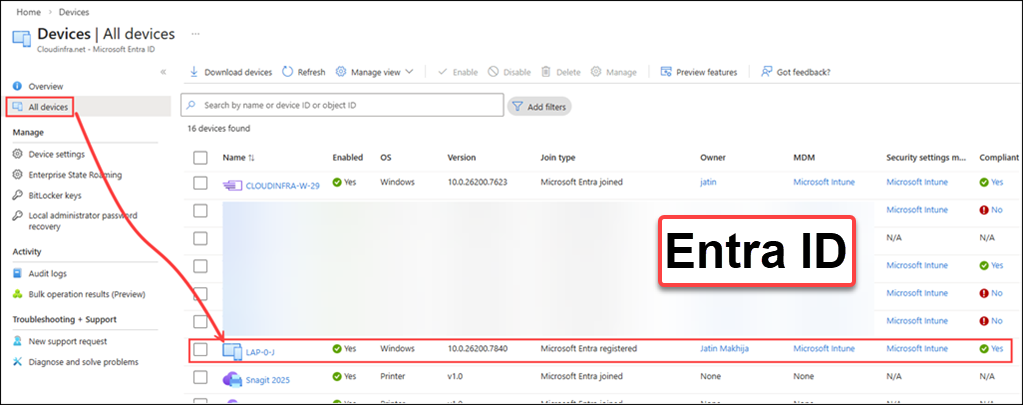
Task: Open the ellipsis menu beside page title
Action: click(195, 33)
